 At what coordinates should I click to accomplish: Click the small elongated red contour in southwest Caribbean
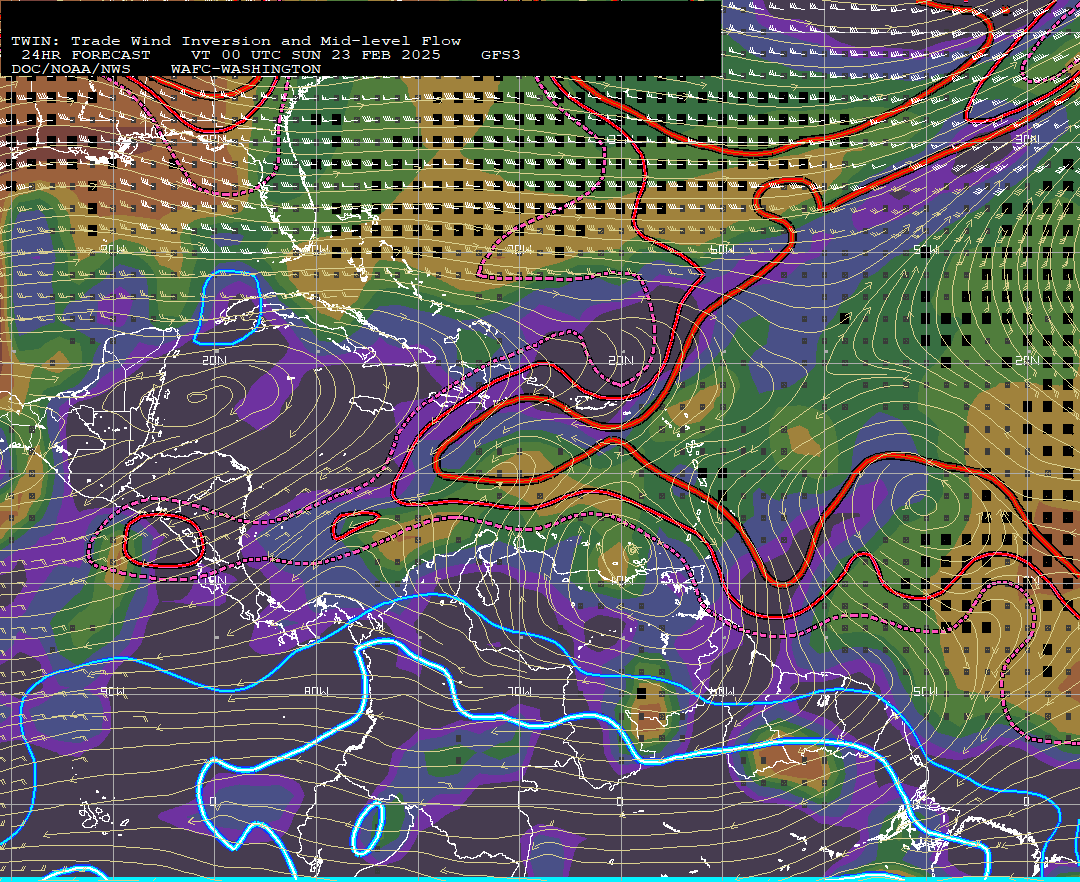(355, 525)
